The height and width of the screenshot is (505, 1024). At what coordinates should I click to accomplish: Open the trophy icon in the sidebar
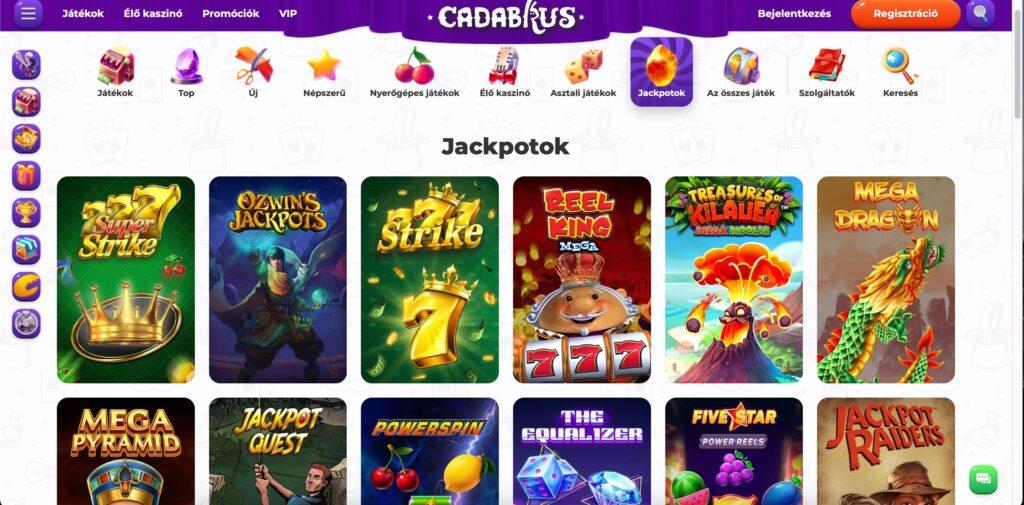[x=26, y=212]
